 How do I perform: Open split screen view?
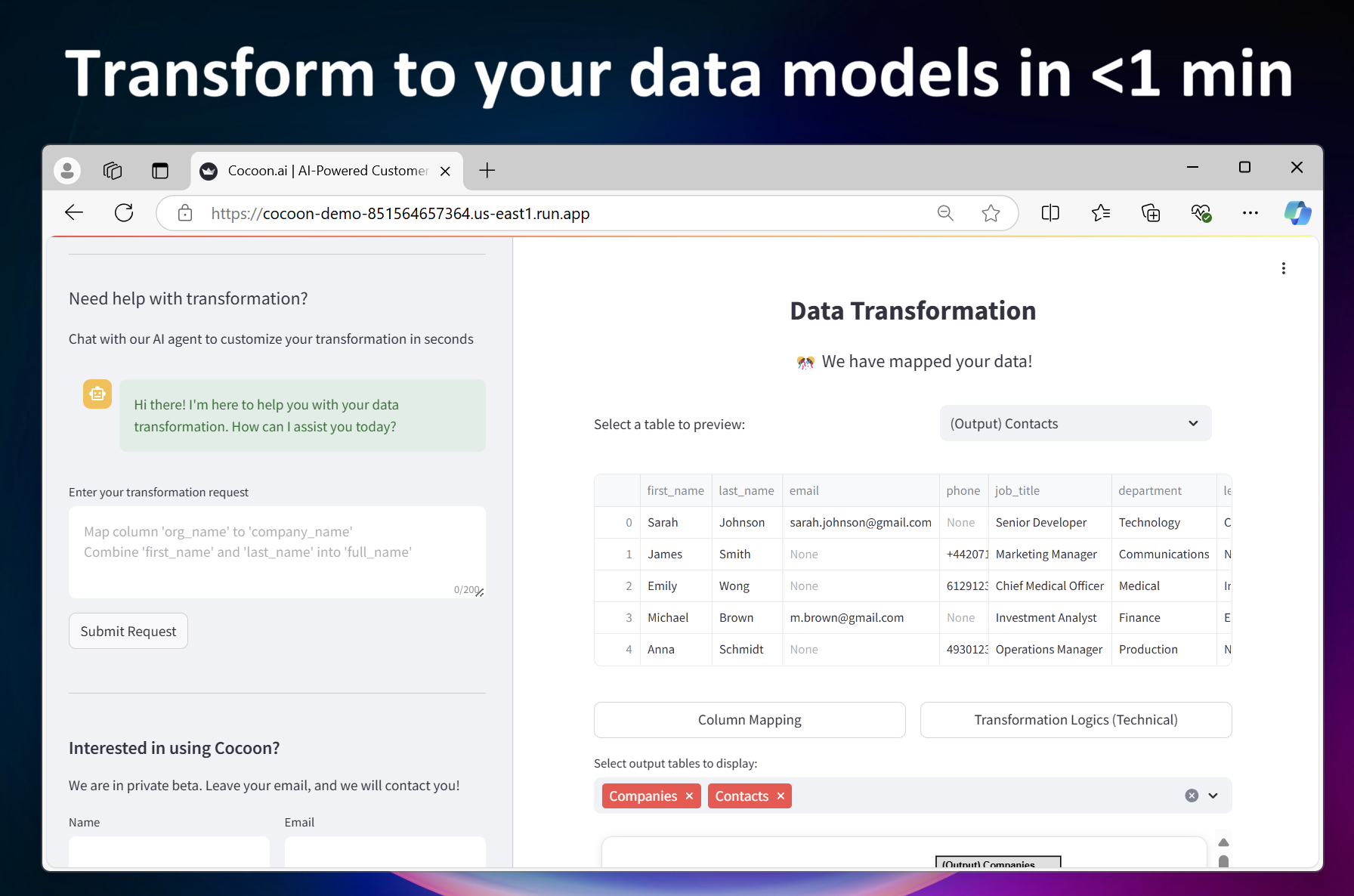pos(1050,213)
